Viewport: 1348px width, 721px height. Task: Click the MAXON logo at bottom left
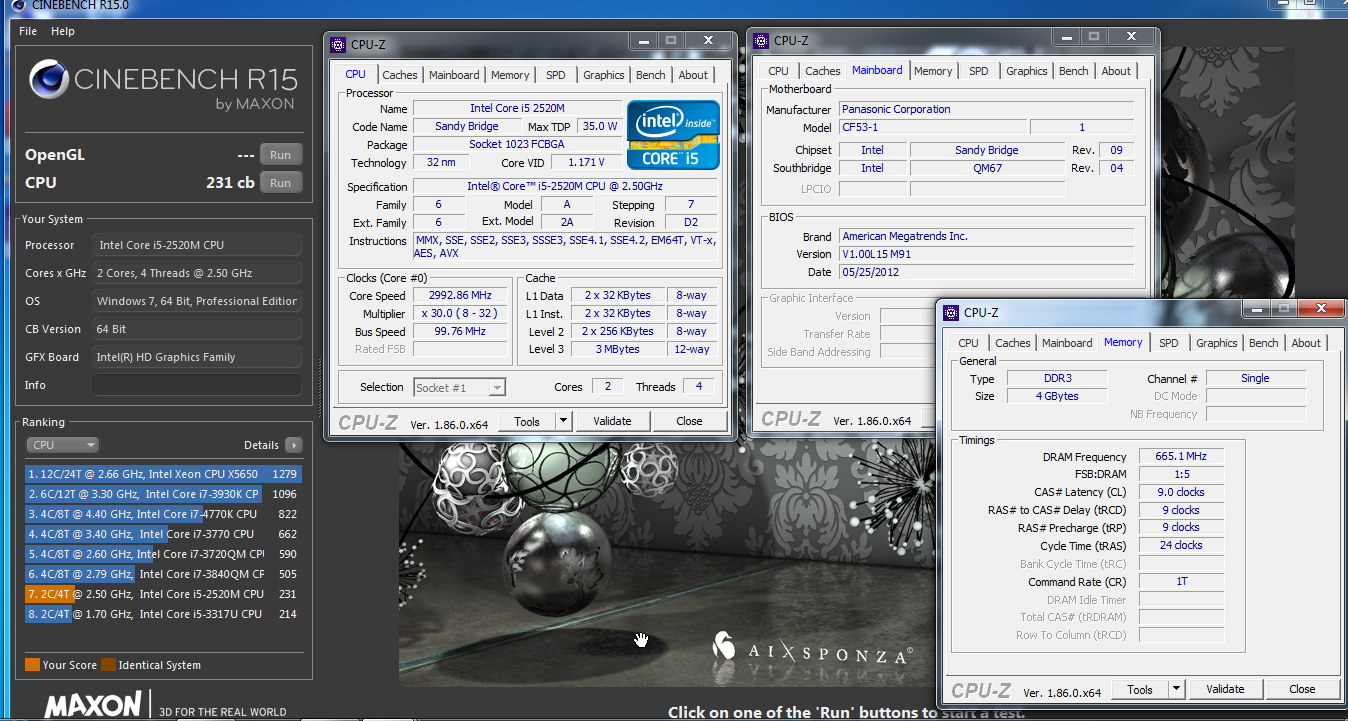tap(93, 704)
